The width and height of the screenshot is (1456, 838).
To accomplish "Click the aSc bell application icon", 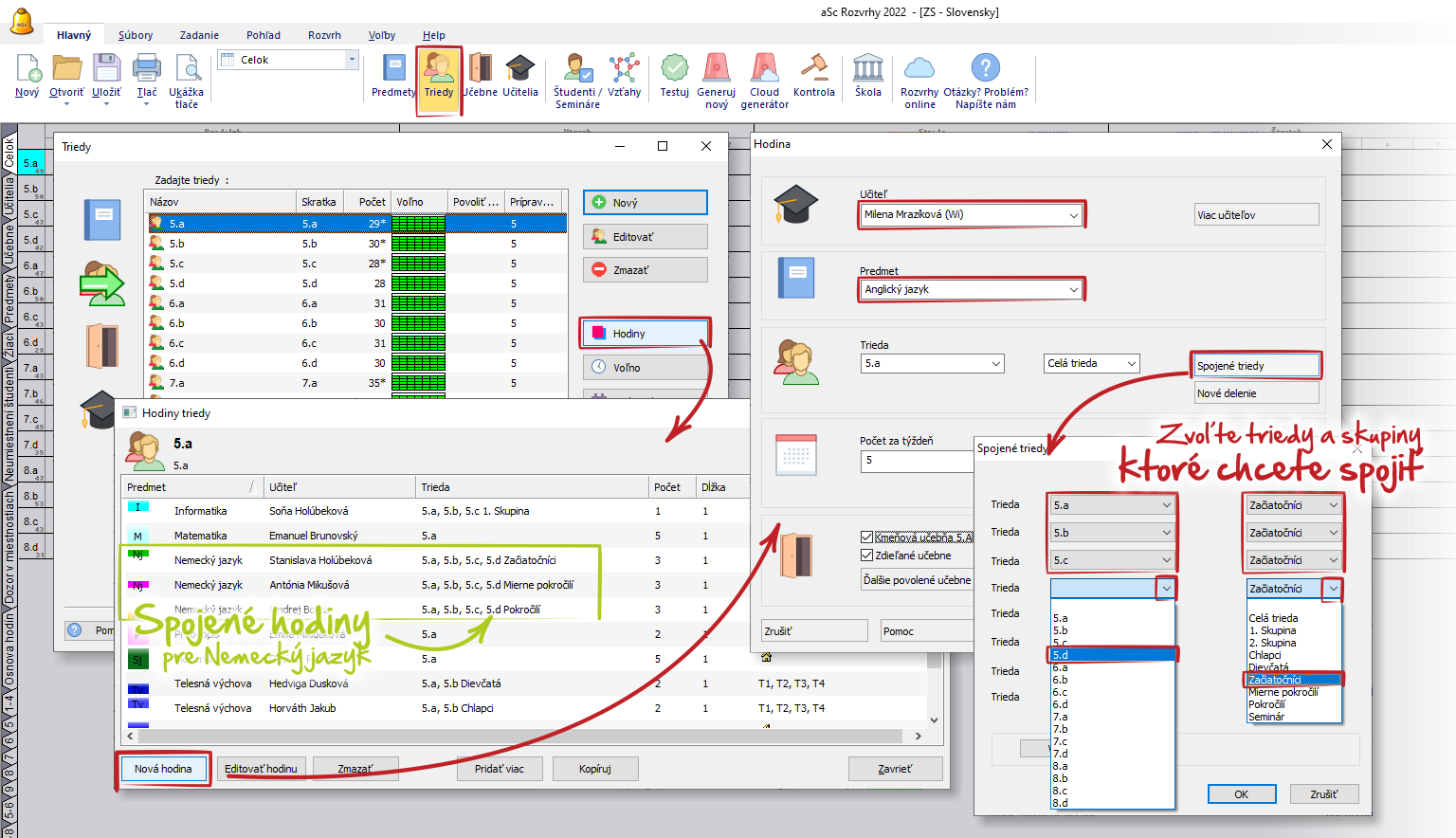I will pos(22,20).
